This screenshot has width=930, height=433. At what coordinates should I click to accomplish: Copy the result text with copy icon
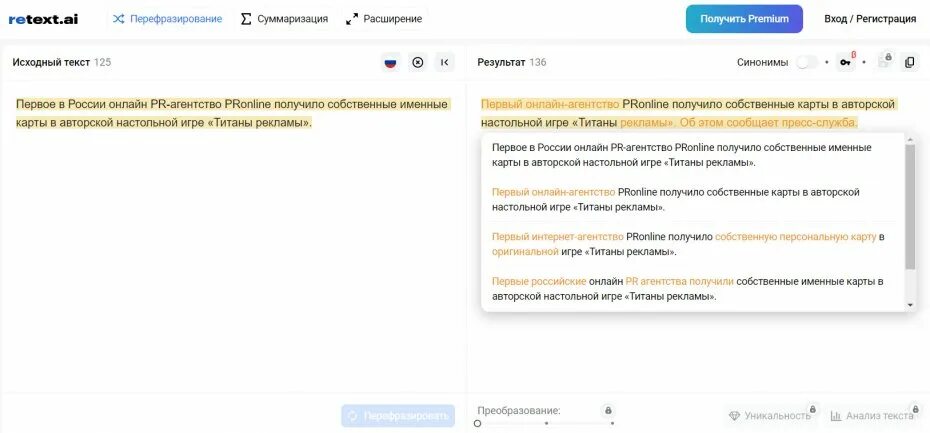click(x=909, y=62)
